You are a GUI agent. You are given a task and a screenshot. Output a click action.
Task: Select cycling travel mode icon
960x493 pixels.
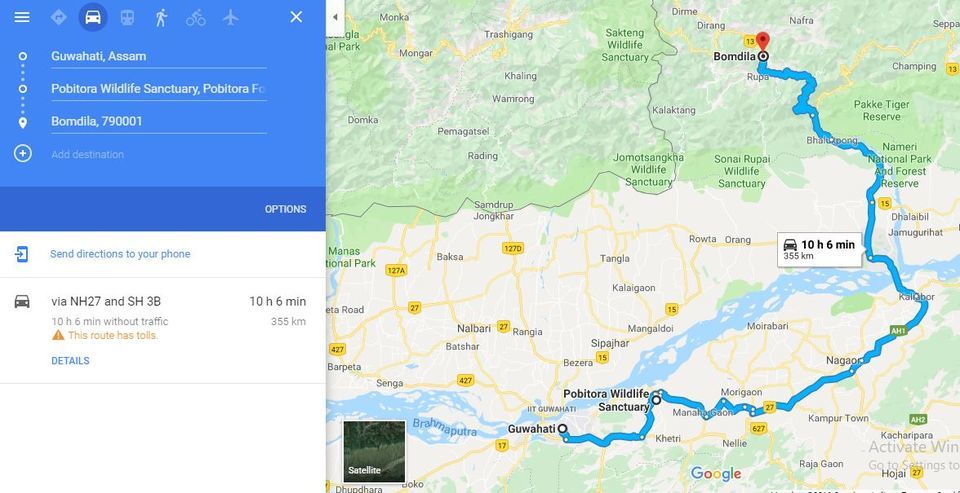tap(196, 18)
